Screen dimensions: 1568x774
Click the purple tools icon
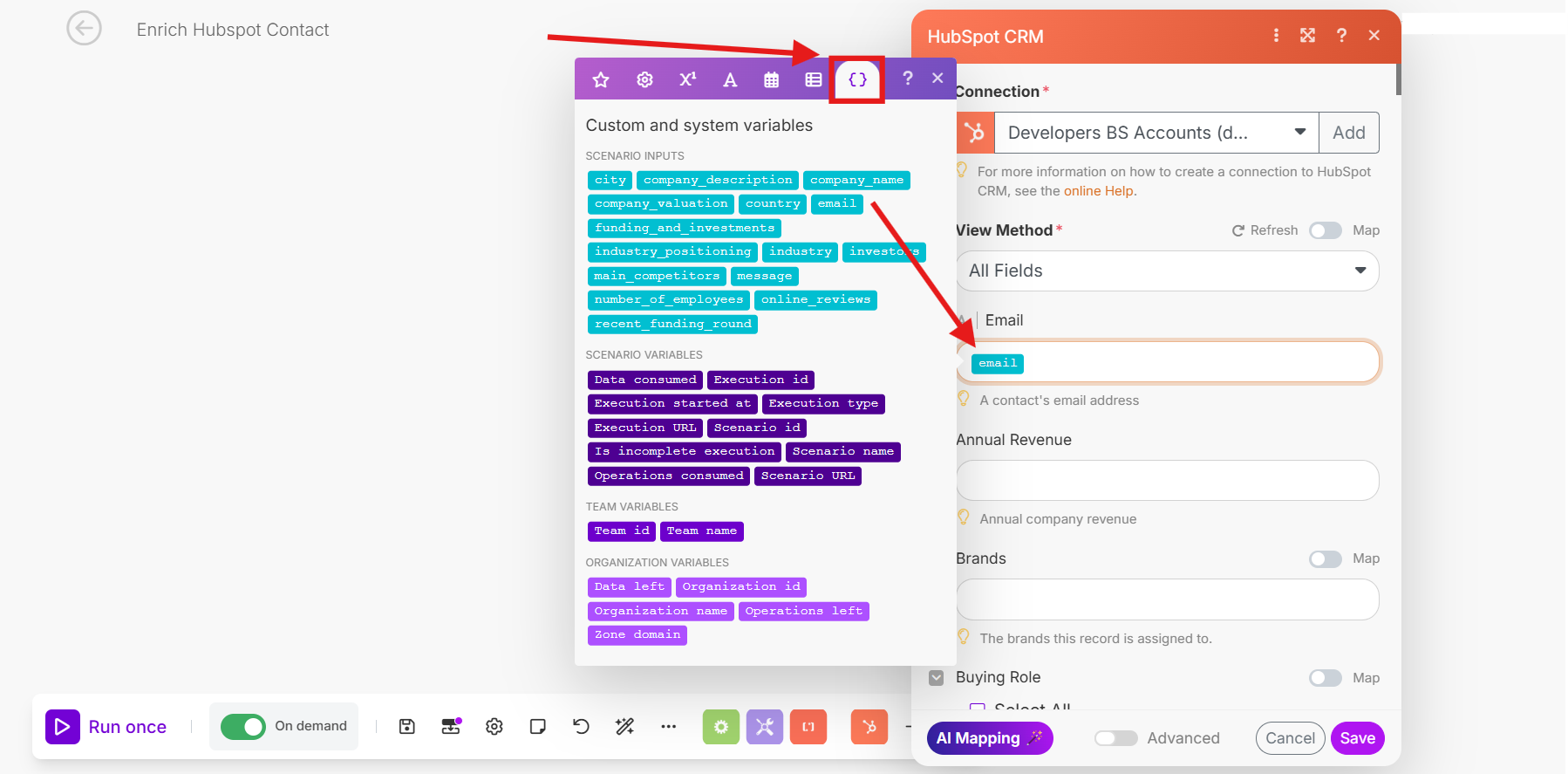click(765, 726)
